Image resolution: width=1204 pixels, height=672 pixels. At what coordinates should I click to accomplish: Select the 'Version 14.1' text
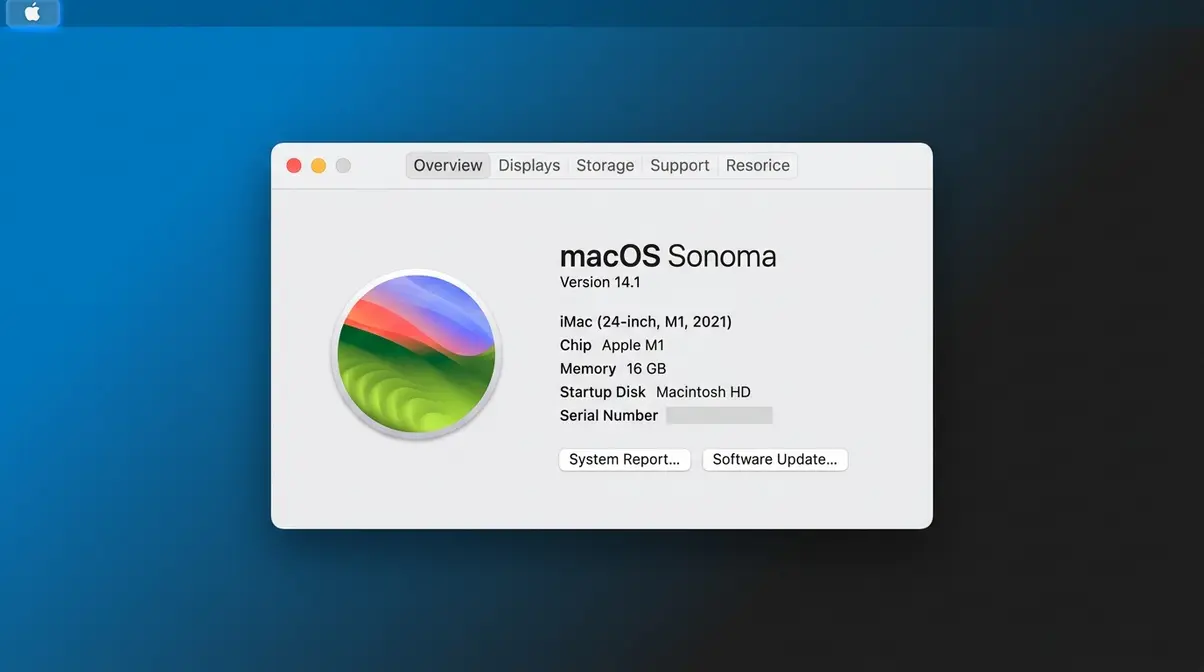pyautogui.click(x=600, y=282)
